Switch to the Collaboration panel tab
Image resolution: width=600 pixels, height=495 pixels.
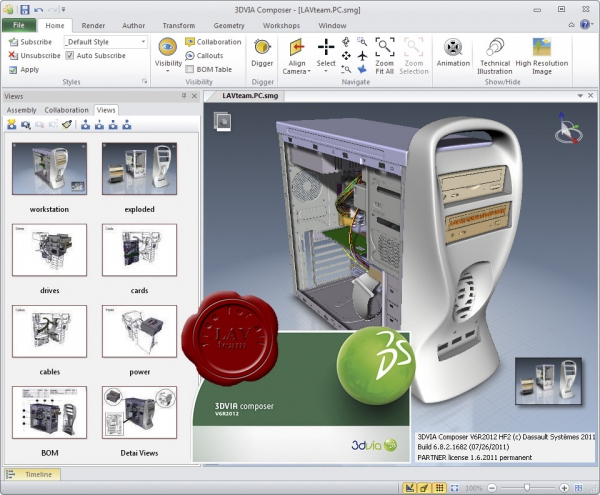pos(67,110)
